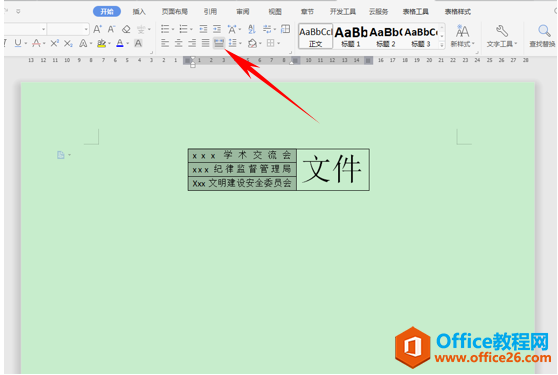Apply the 正文 style
The image size is (558, 375).
click(316, 36)
